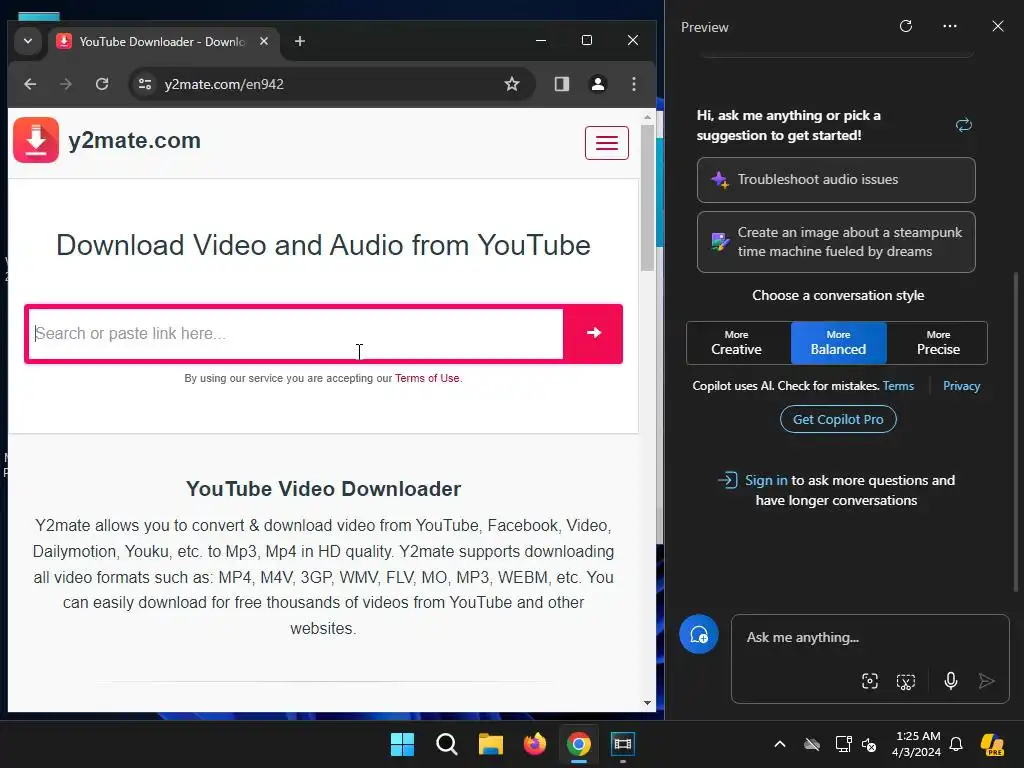Submit search with the arrow button
The image size is (1024, 768).
point(593,333)
